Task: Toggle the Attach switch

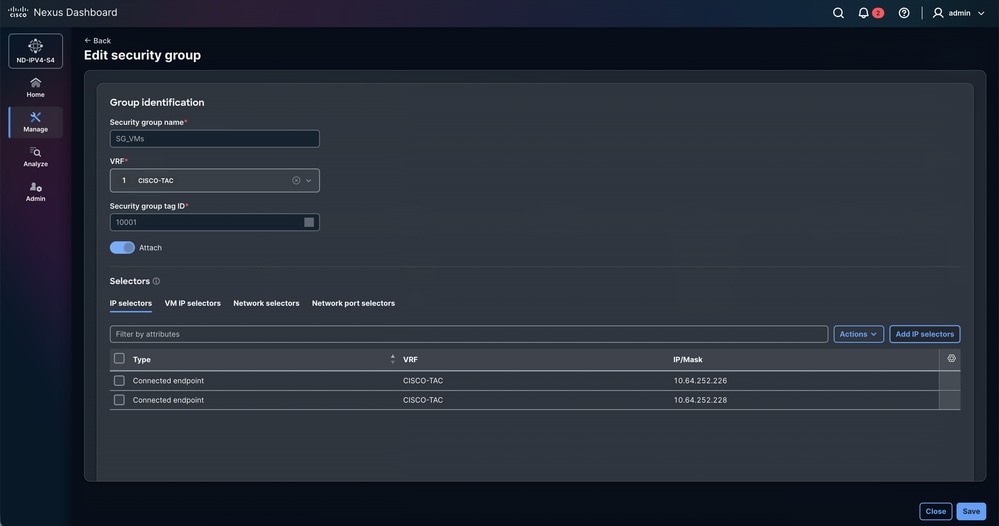Action: pos(122,248)
